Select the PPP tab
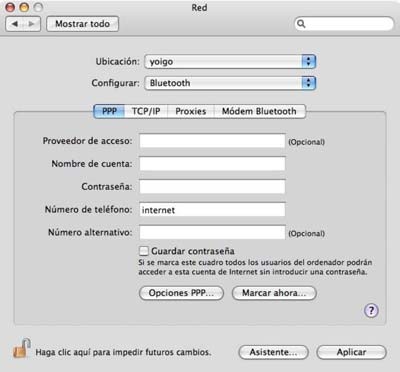Image resolution: width=400 pixels, height=372 pixels. click(109, 111)
